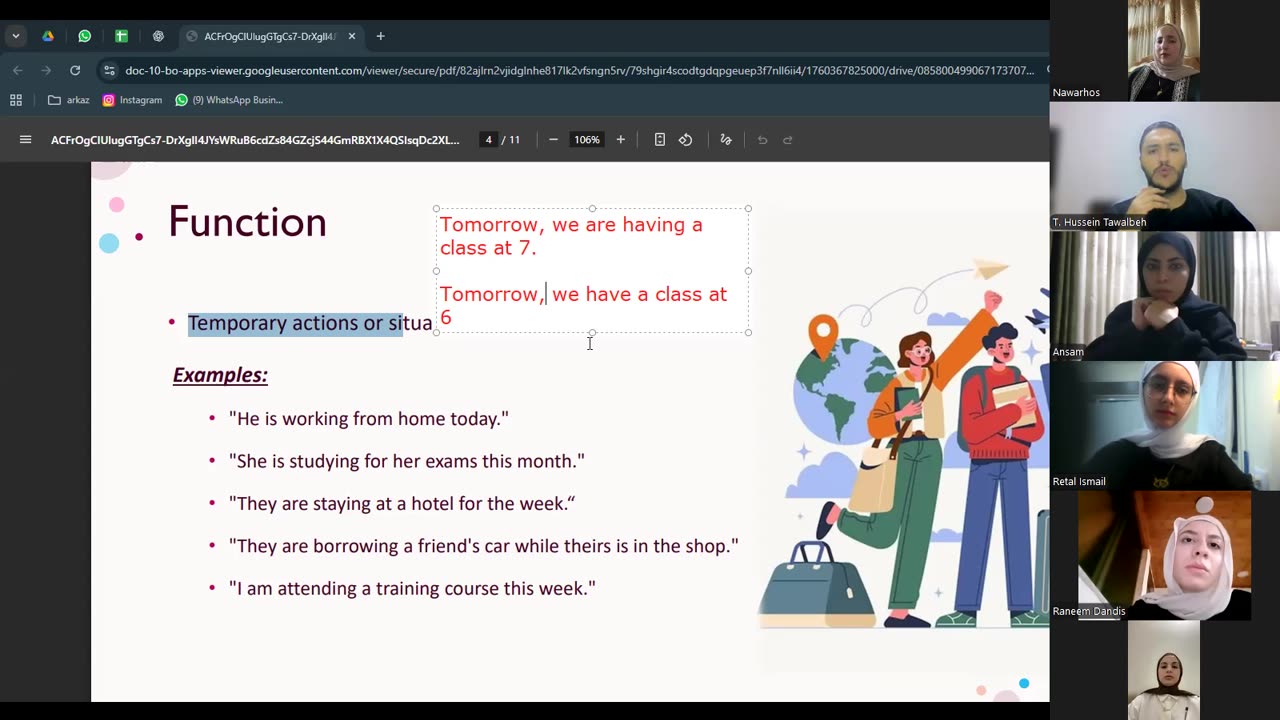Image resolution: width=1280 pixels, height=720 pixels.
Task: Click the PDF document title text
Action: coord(255,140)
